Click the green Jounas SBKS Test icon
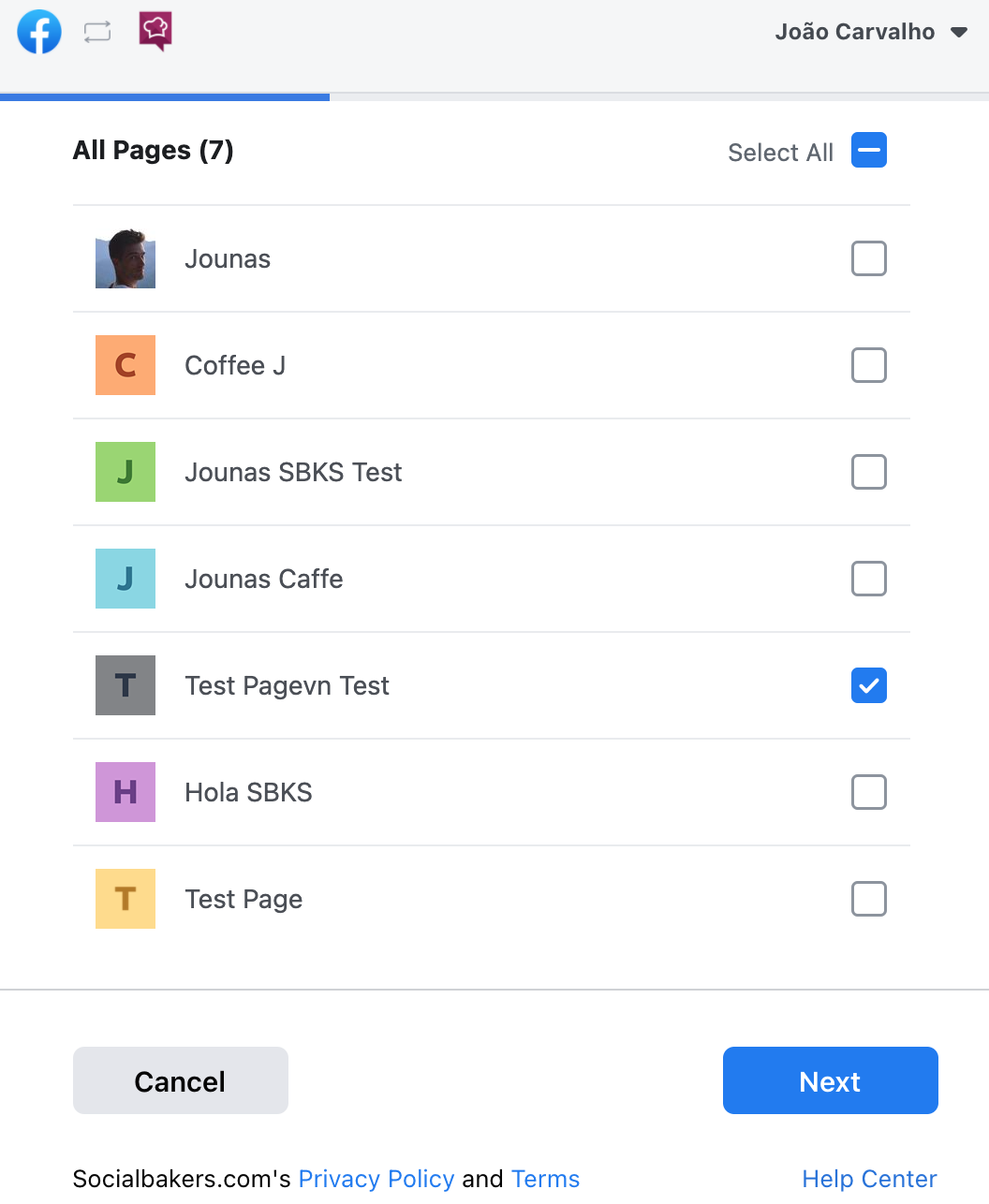This screenshot has width=989, height=1204. click(125, 472)
